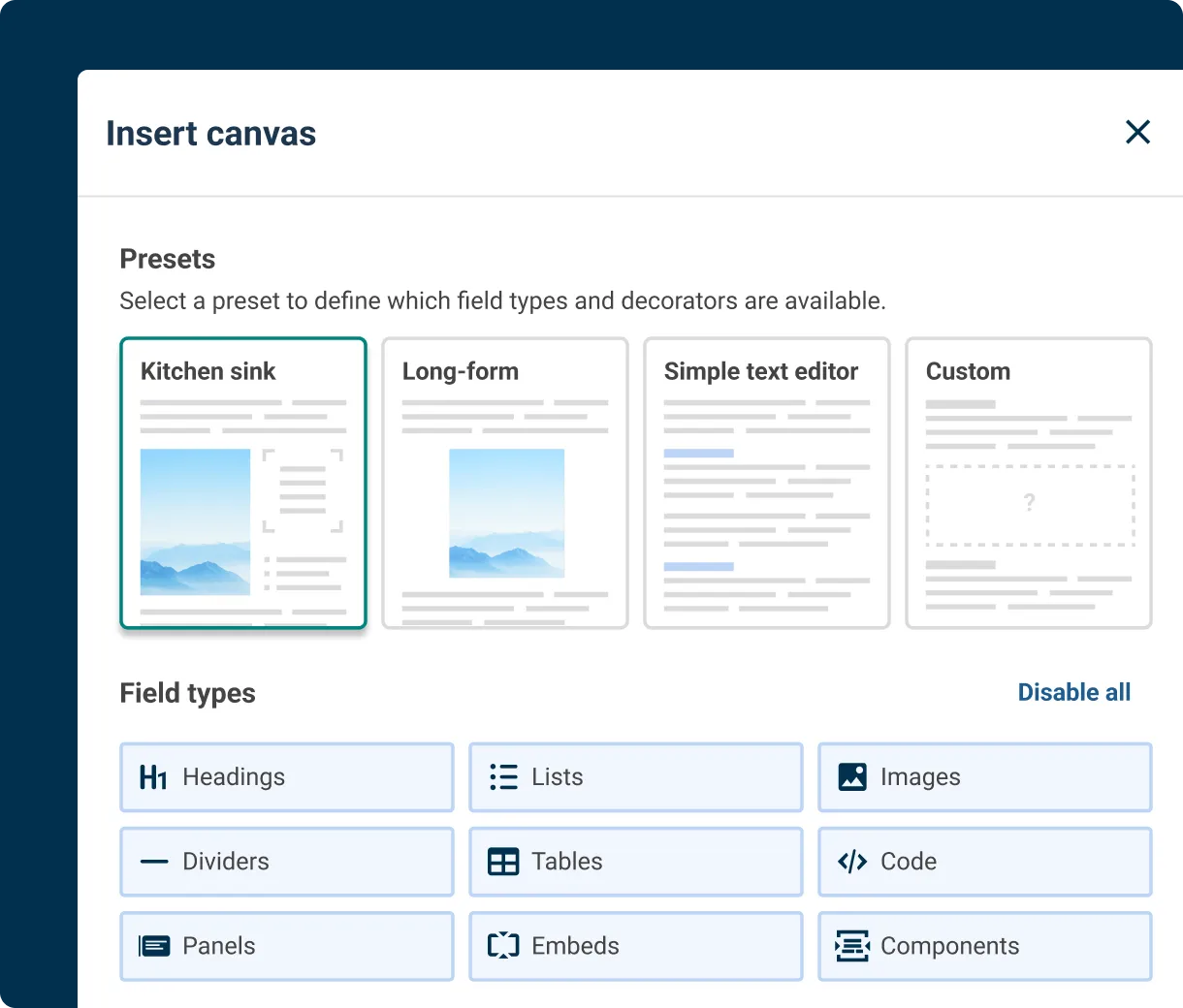Click the Tables grid icon
Screen dimensions: 1183x1008
click(x=503, y=862)
